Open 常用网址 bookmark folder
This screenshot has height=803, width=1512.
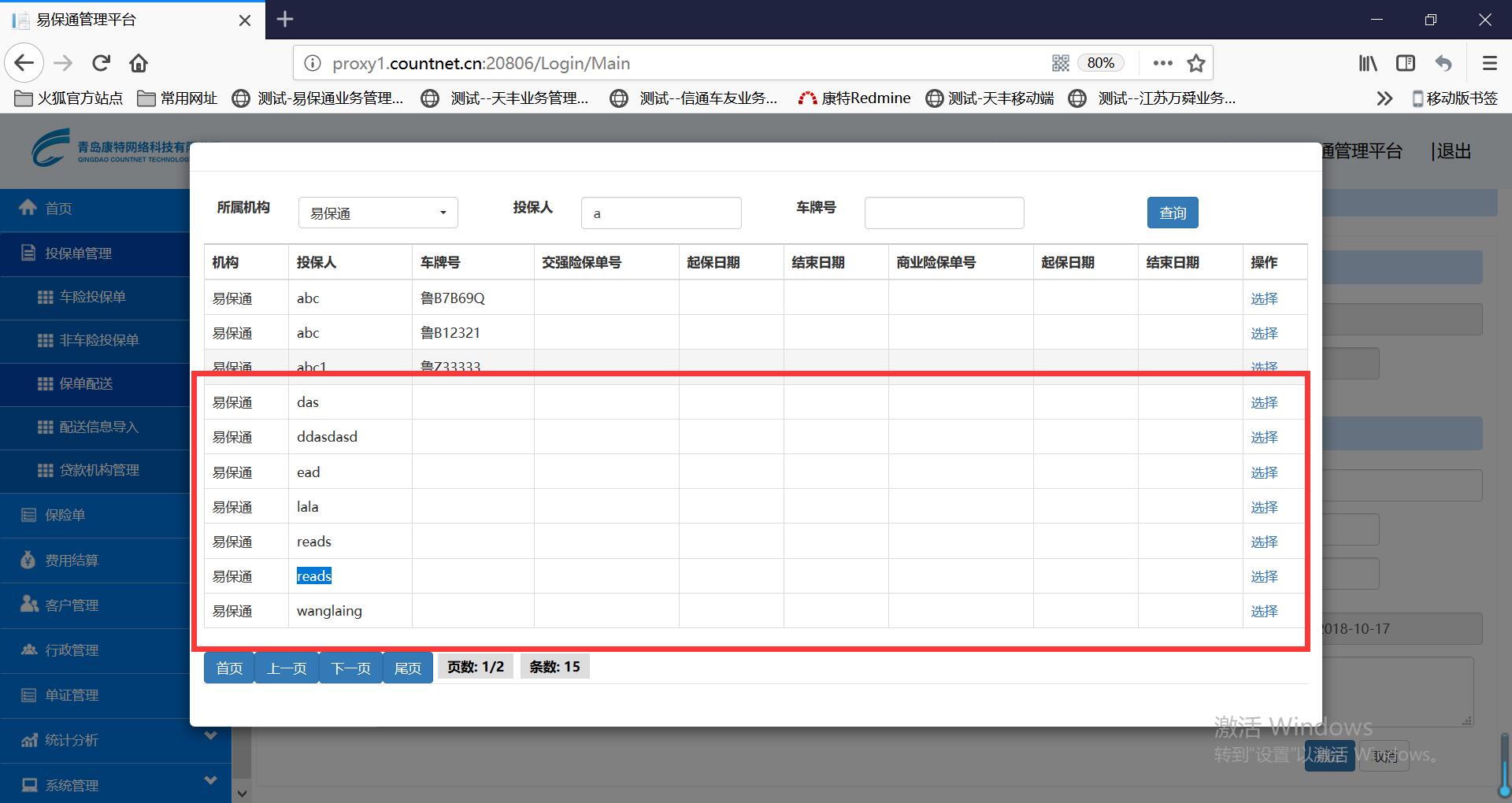(178, 98)
